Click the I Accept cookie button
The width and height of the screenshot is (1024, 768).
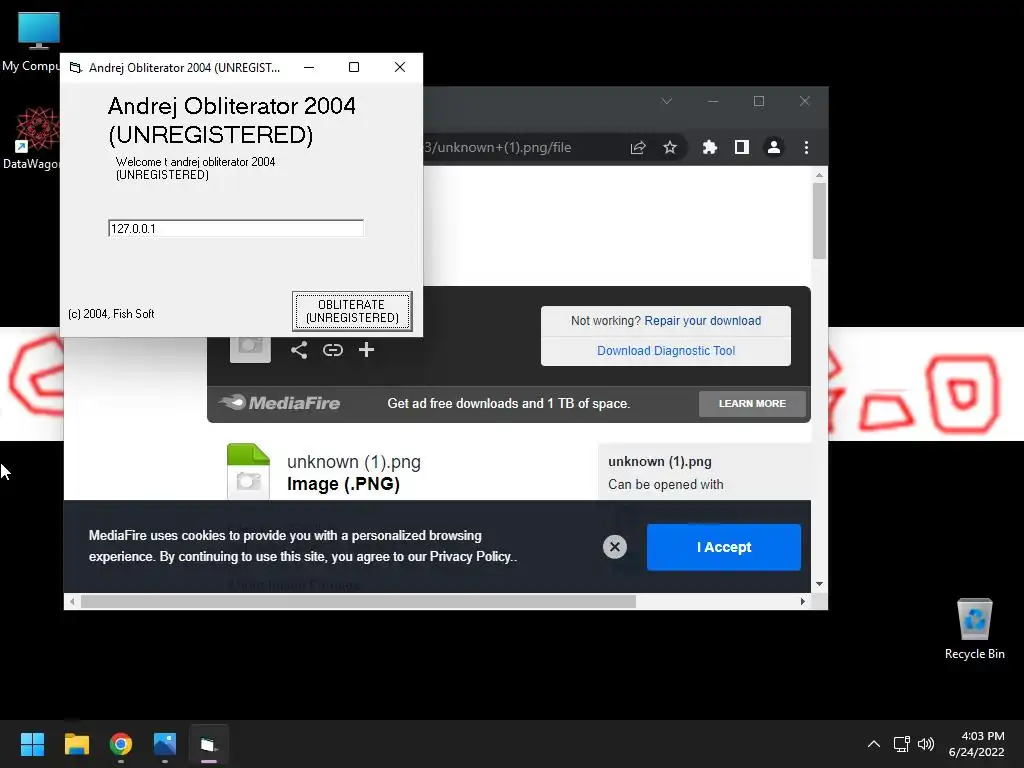(724, 547)
